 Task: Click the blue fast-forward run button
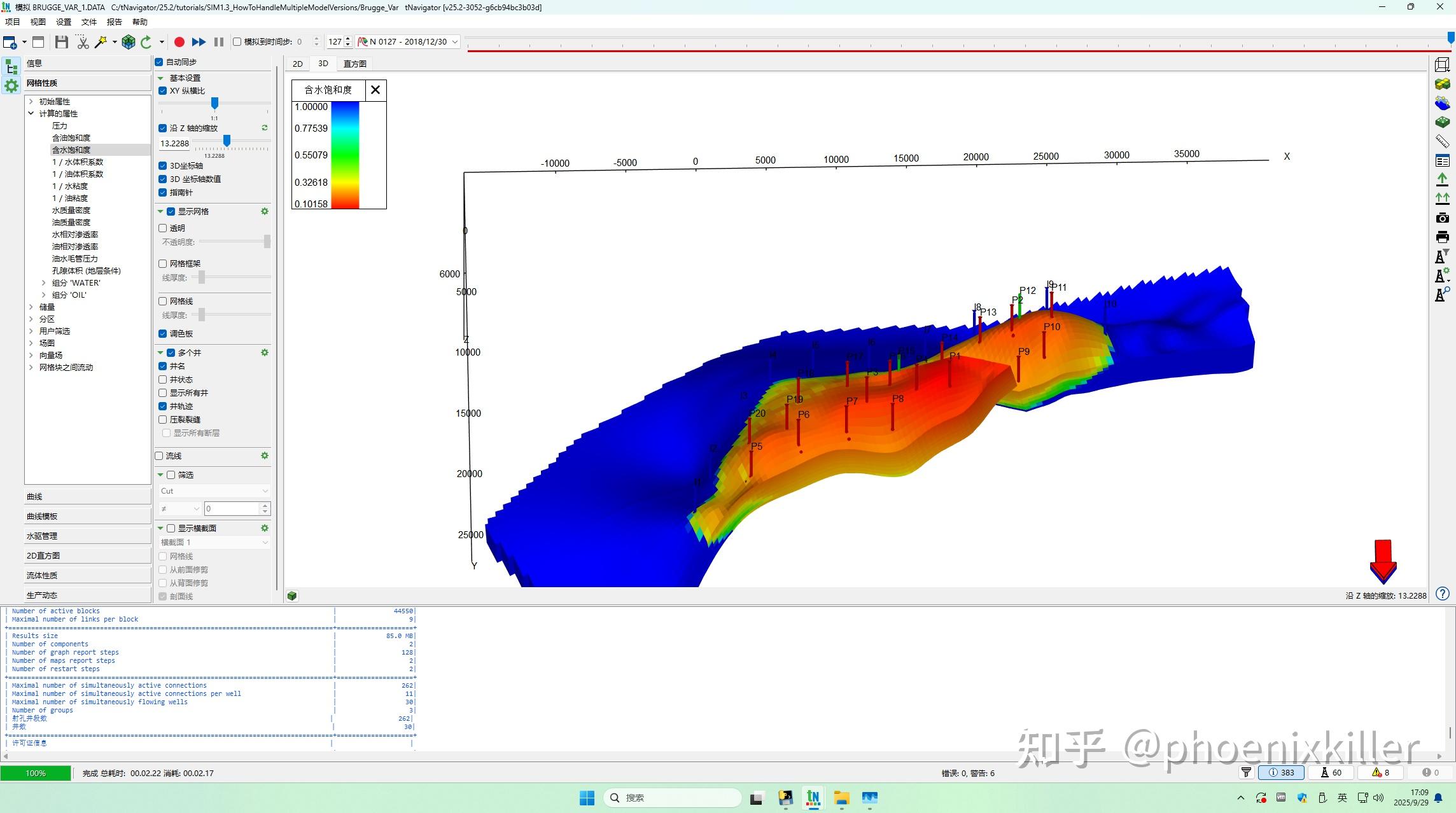pyautogui.click(x=199, y=42)
